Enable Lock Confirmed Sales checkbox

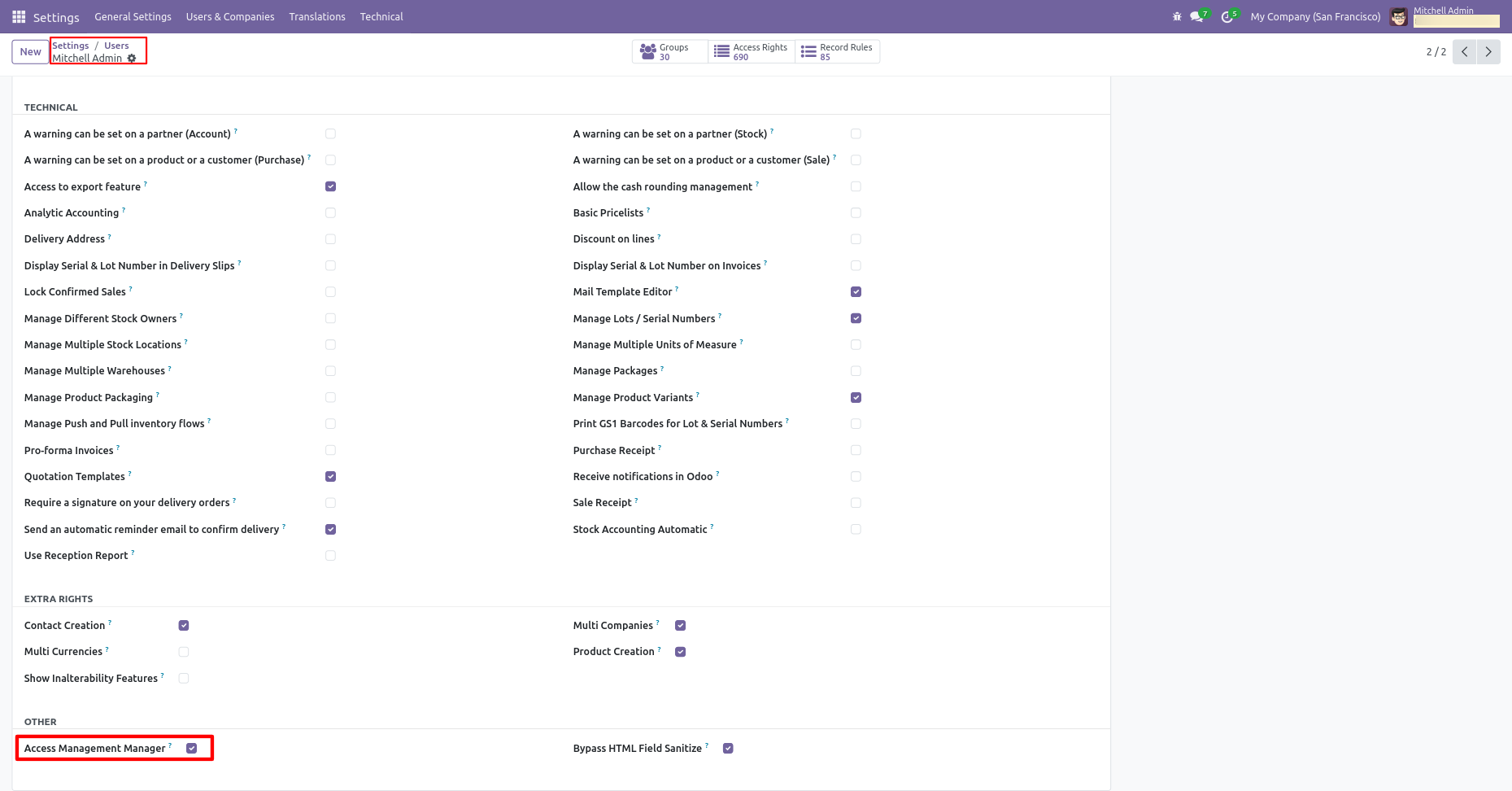(x=330, y=291)
